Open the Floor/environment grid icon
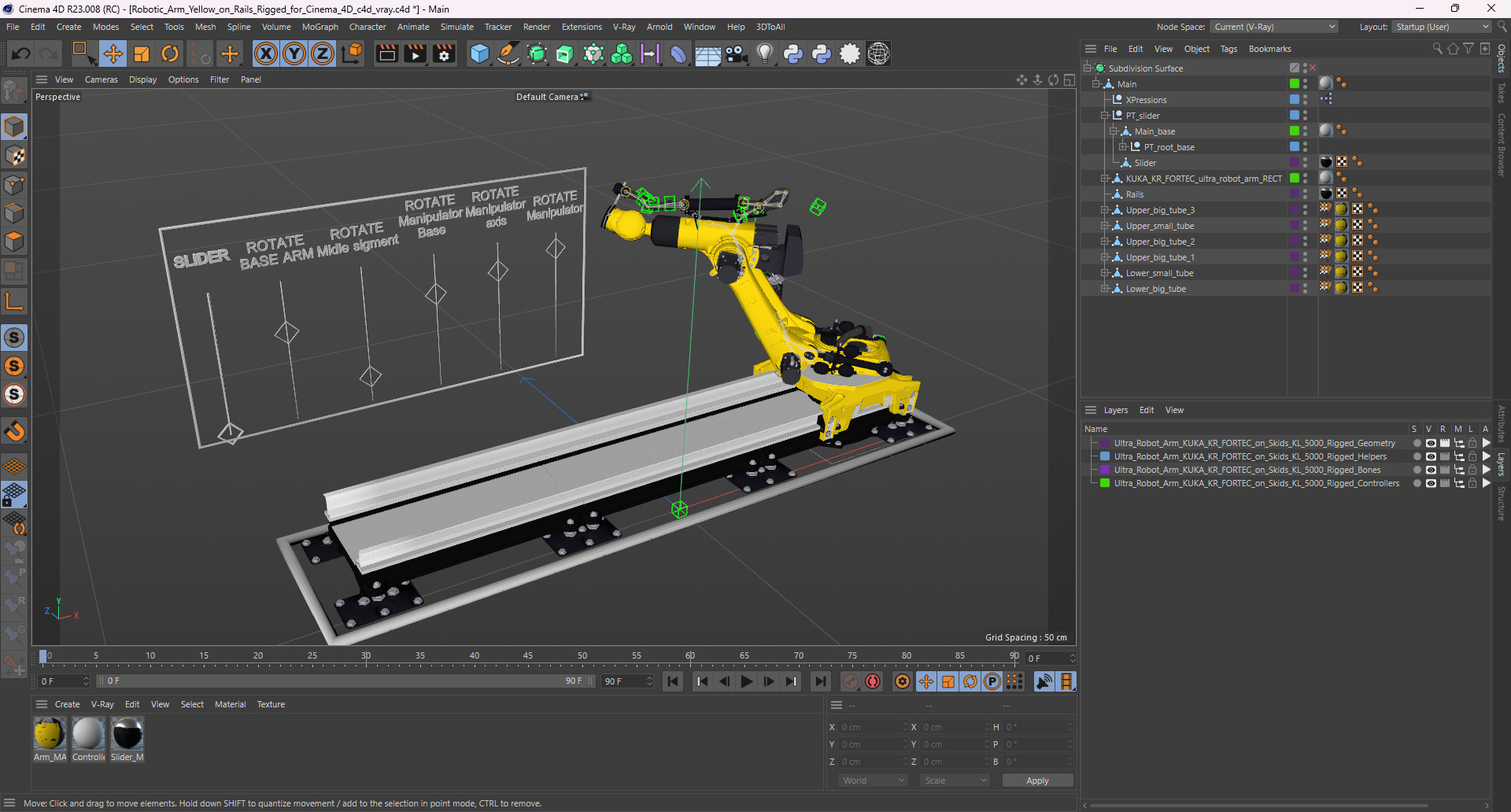The height and width of the screenshot is (812, 1511). (707, 54)
